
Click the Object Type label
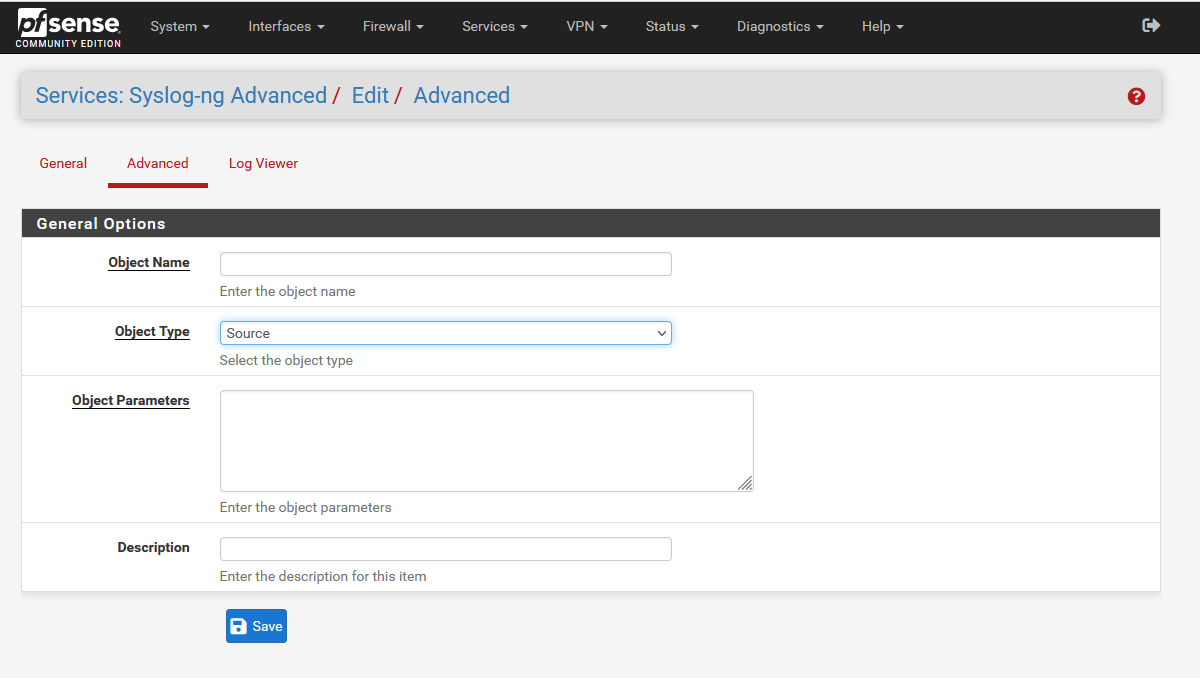[152, 331]
